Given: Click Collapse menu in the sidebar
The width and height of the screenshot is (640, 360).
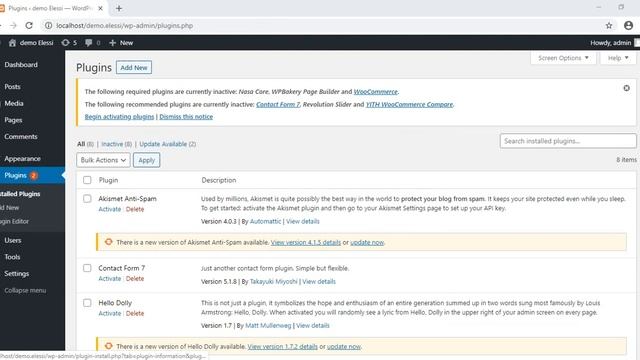Looking at the screenshot, I should tap(25, 290).
